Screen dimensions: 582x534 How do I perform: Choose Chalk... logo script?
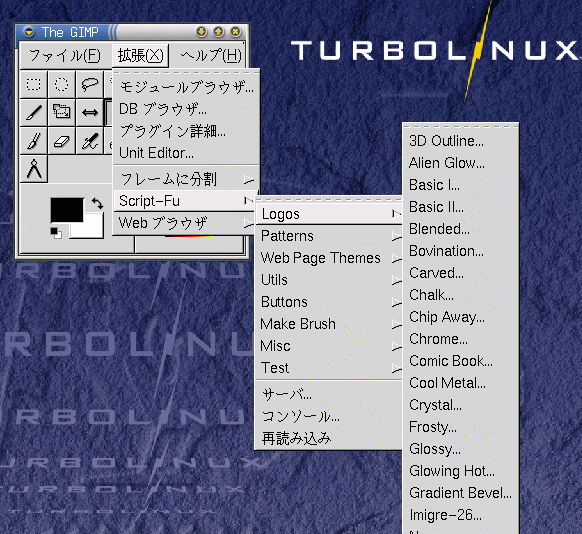[x=460, y=295]
